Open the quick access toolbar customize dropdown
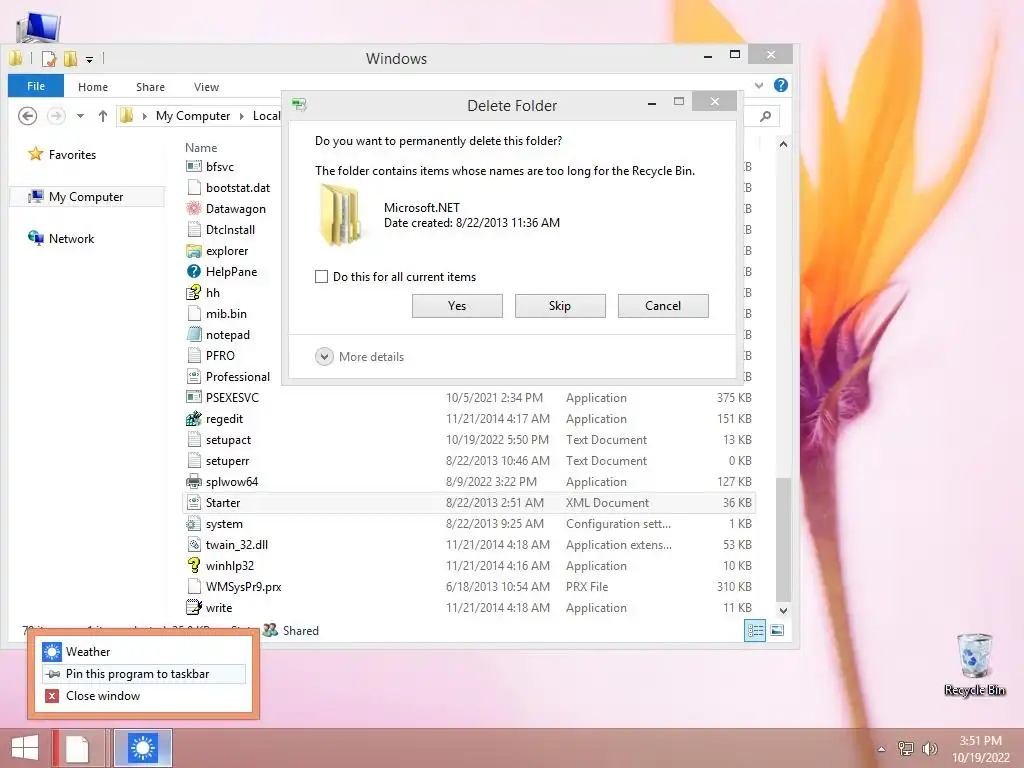The width and height of the screenshot is (1024, 768). [x=89, y=59]
